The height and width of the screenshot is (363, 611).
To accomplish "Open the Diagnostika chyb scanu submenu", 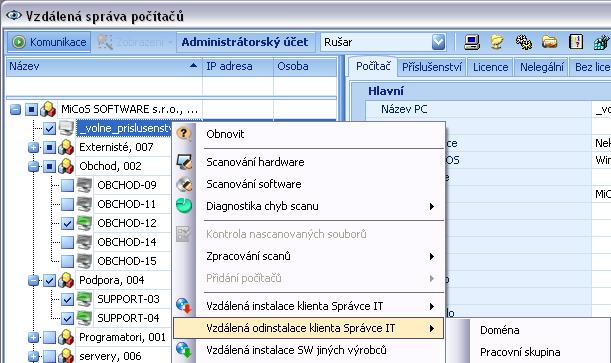I will 309,206.
